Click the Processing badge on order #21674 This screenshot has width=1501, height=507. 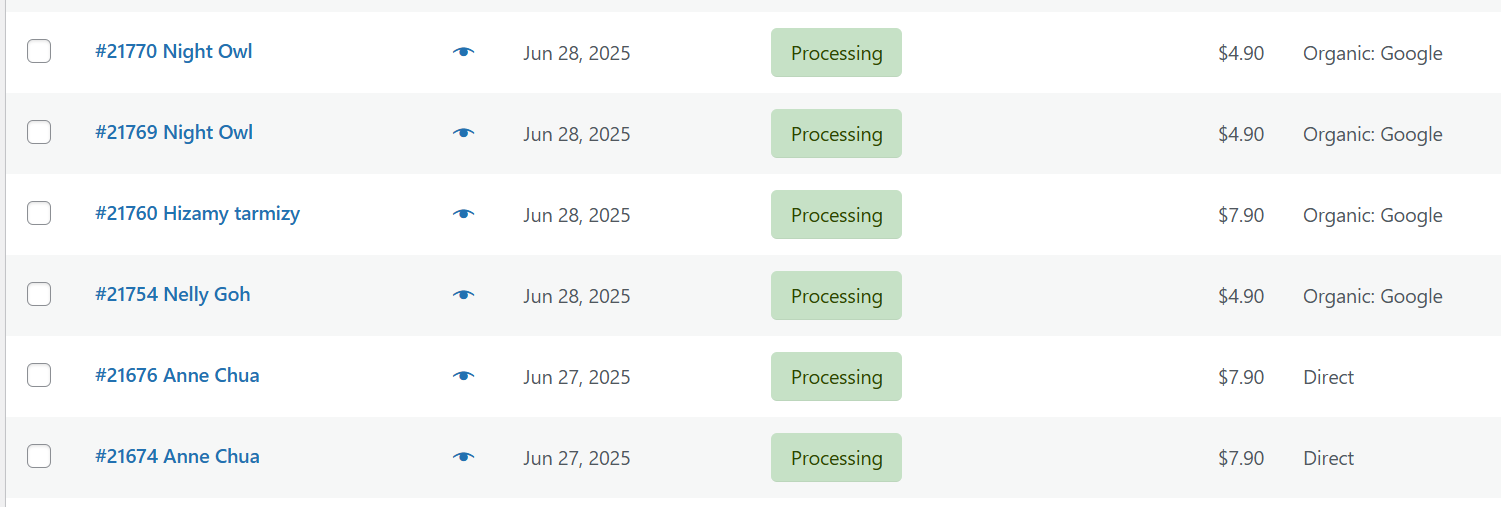tap(836, 458)
